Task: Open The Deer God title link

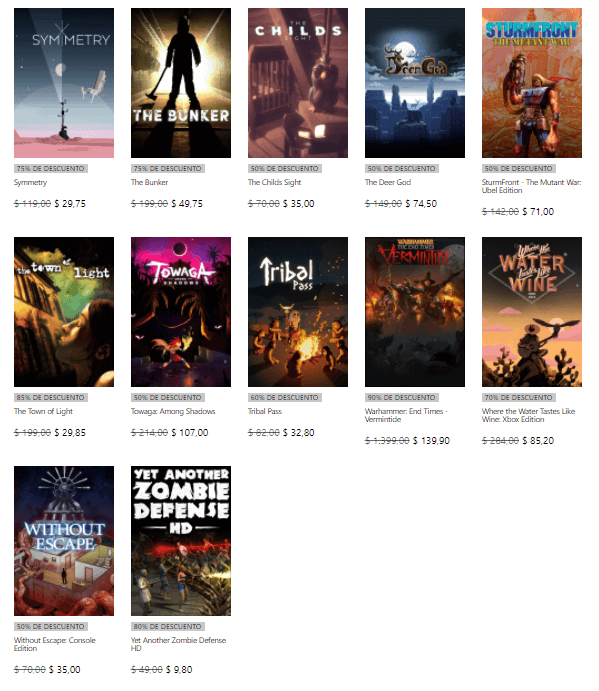Action: pos(388,182)
